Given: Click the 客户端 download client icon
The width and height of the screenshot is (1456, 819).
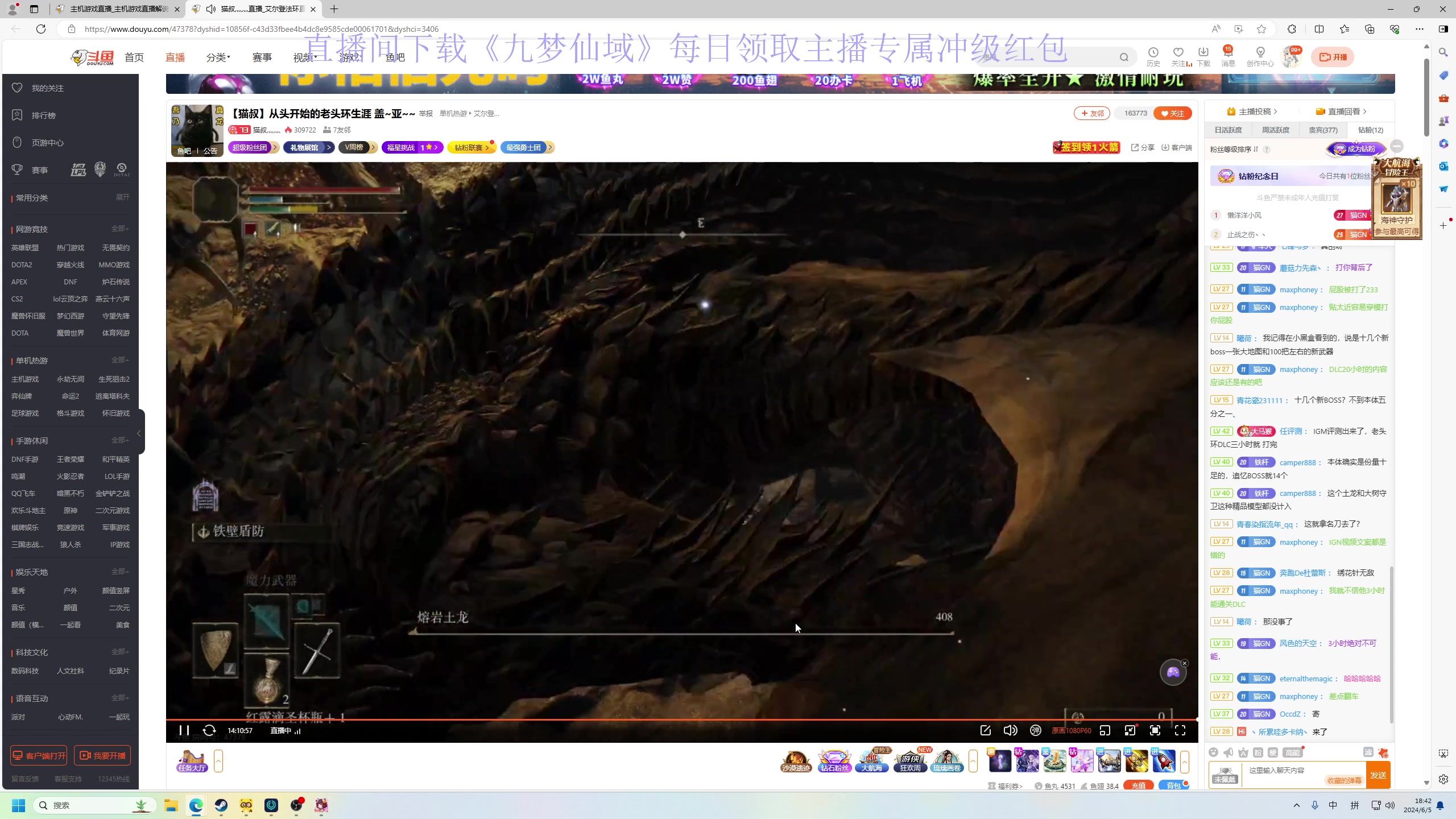Looking at the screenshot, I should [1177, 148].
